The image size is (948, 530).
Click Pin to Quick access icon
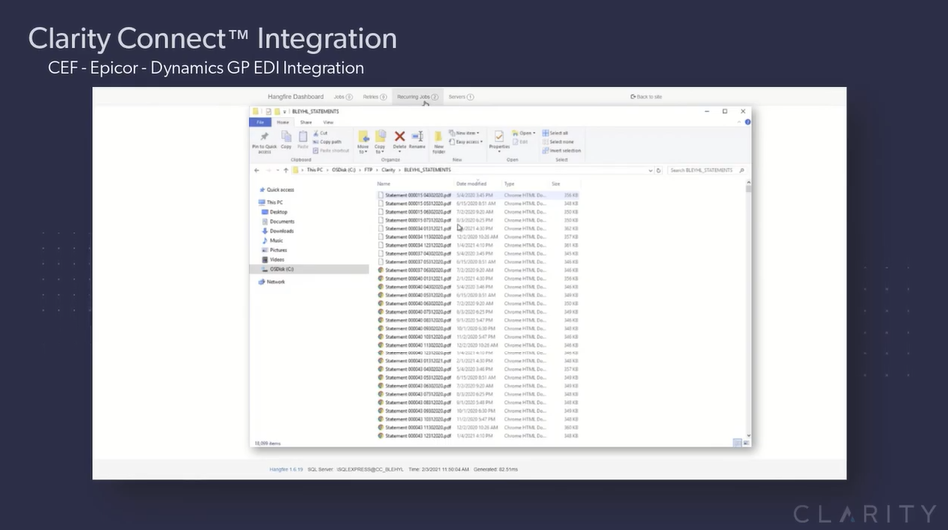[264, 137]
